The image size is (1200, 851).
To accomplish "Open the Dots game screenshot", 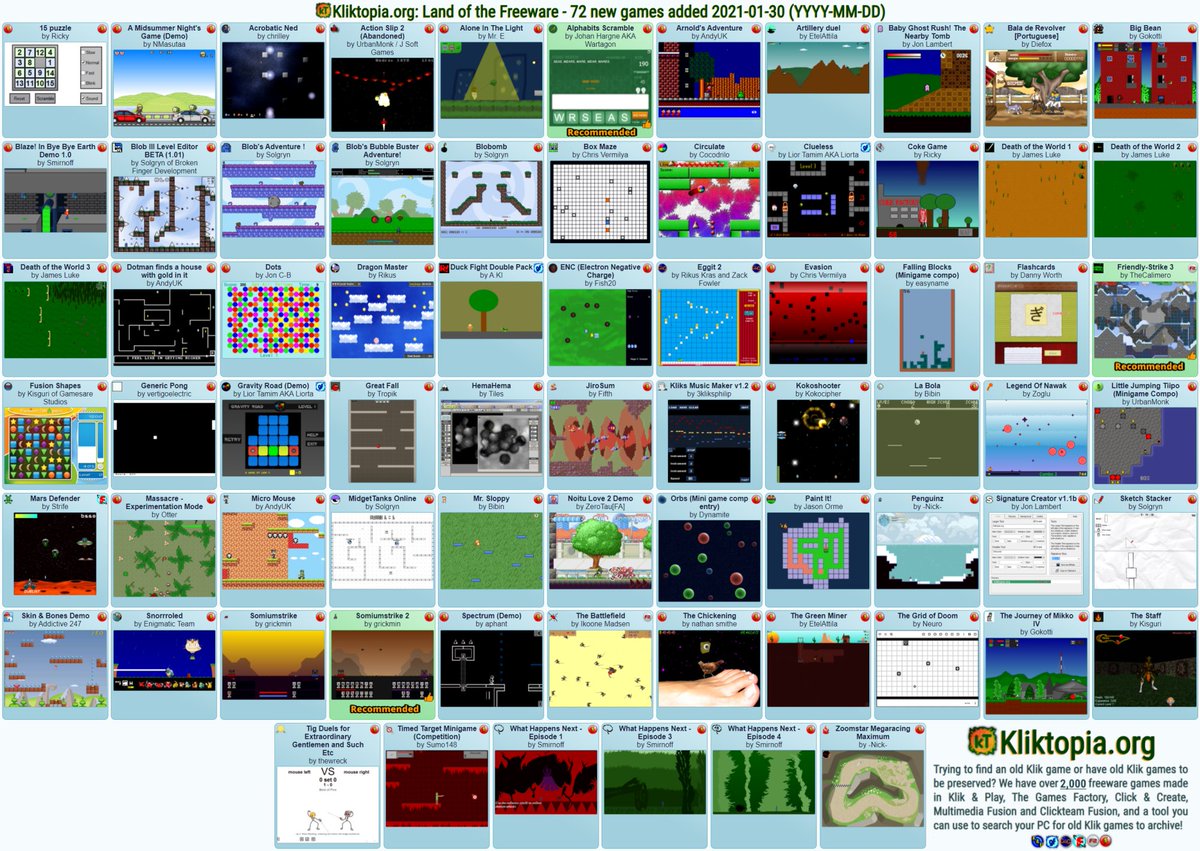I will click(x=273, y=319).
